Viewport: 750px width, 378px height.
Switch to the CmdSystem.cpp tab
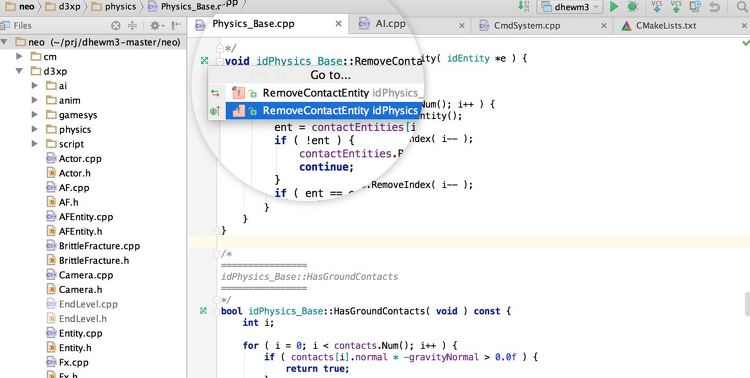[x=526, y=26]
